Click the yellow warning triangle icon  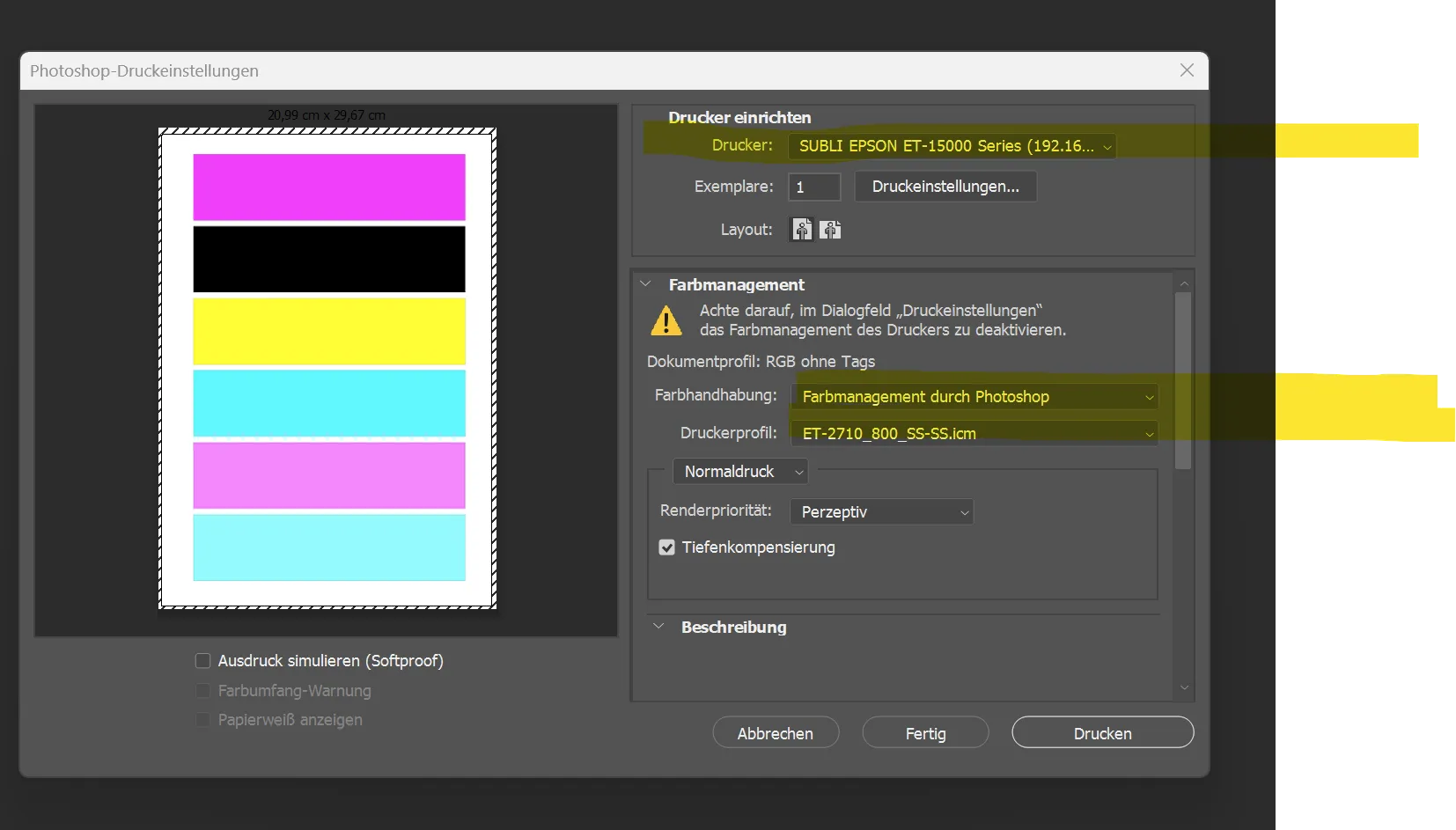[666, 320]
